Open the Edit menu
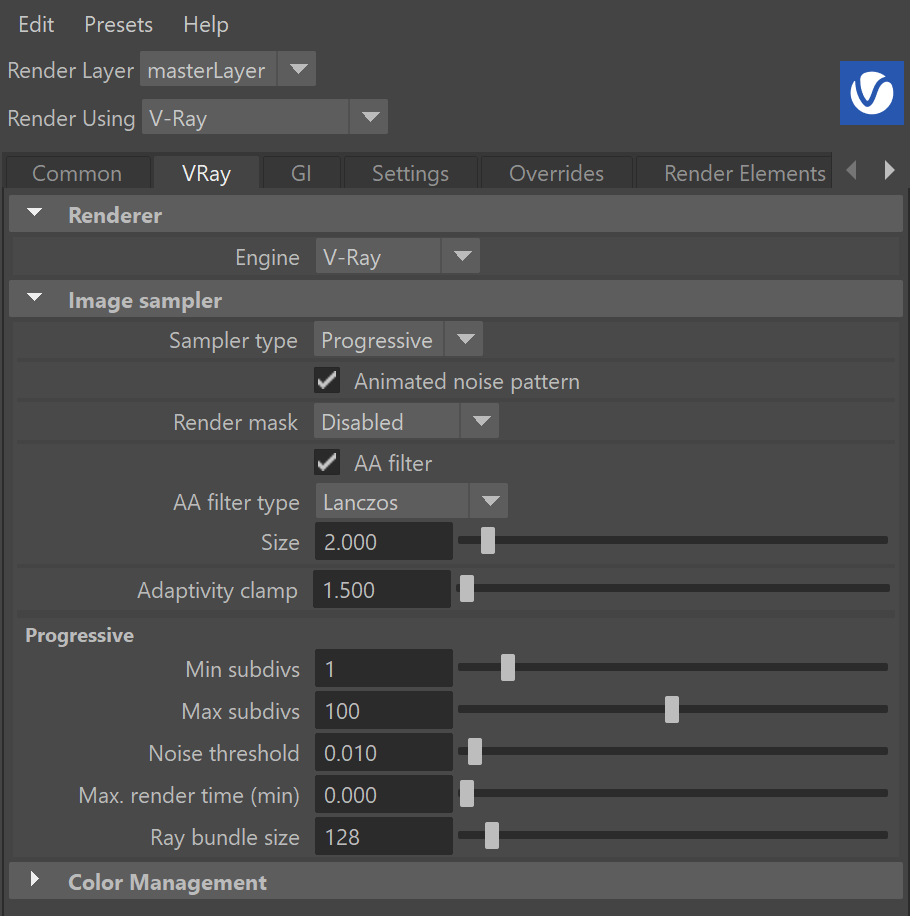The width and height of the screenshot is (910, 916). coord(36,25)
